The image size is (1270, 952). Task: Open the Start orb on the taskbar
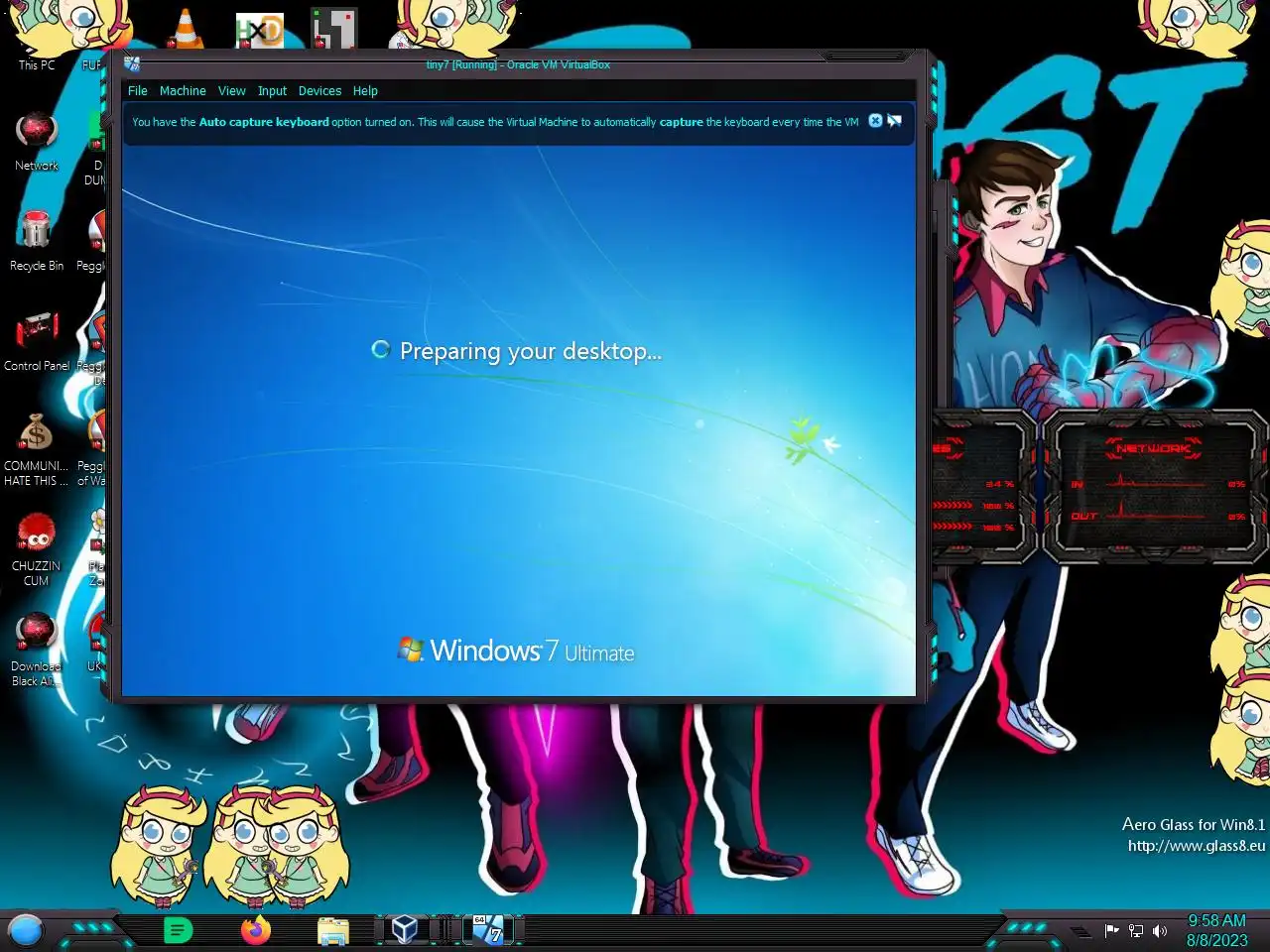(x=26, y=930)
